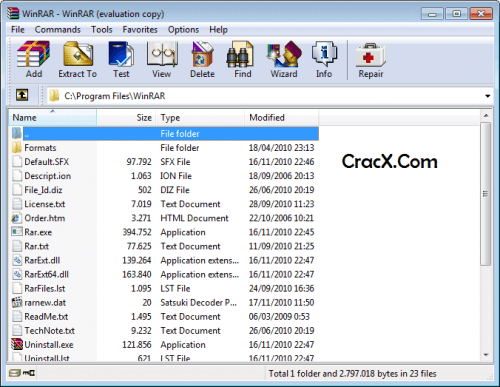This screenshot has width=500, height=387.
Task: Click the '18/04/2010 23:13' modified date
Action: [281, 147]
